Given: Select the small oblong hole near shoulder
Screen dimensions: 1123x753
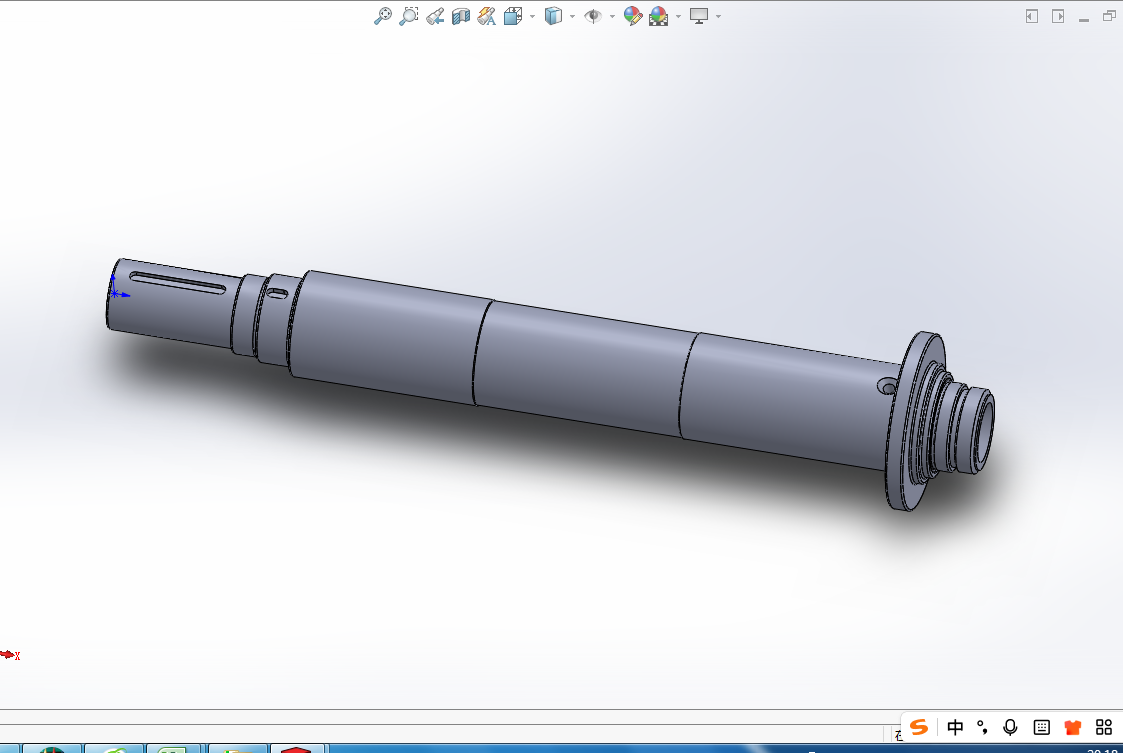Looking at the screenshot, I should 277,293.
